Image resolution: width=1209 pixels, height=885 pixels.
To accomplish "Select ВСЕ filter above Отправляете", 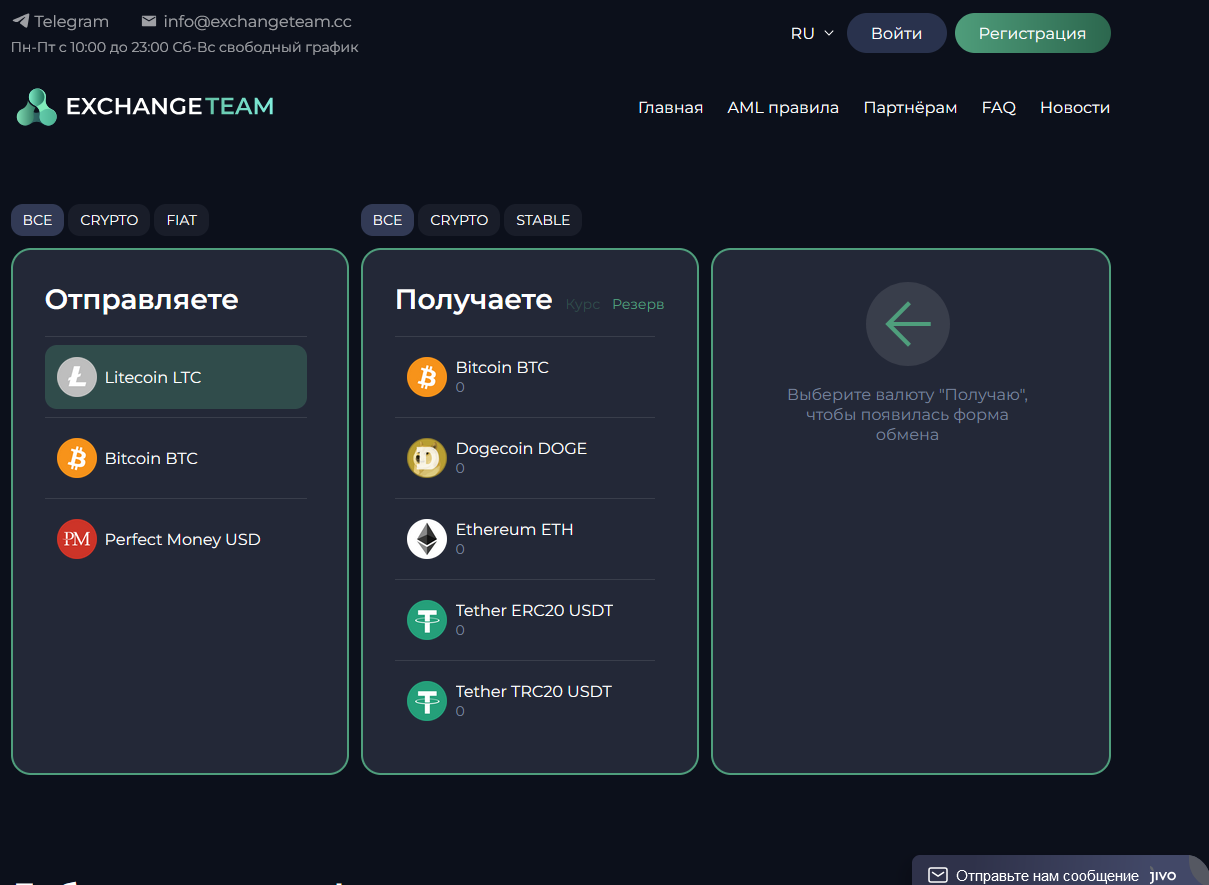I will [37, 220].
